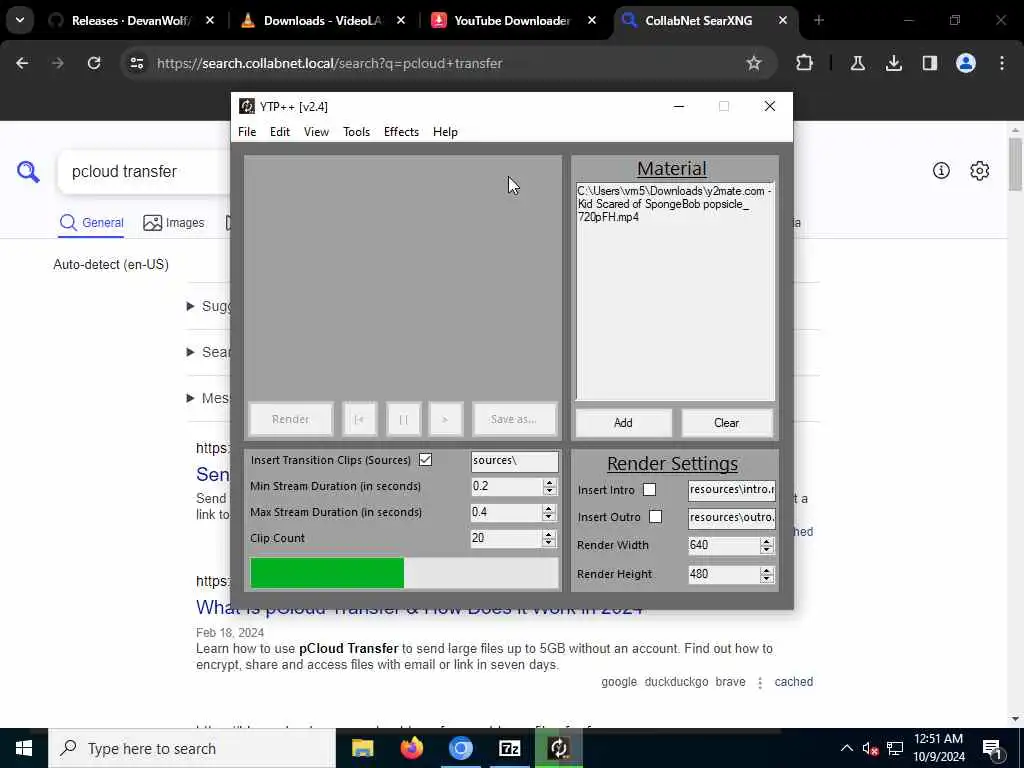Image resolution: width=1024 pixels, height=768 pixels.
Task: Toggle the browser side panel icon
Action: click(x=929, y=63)
